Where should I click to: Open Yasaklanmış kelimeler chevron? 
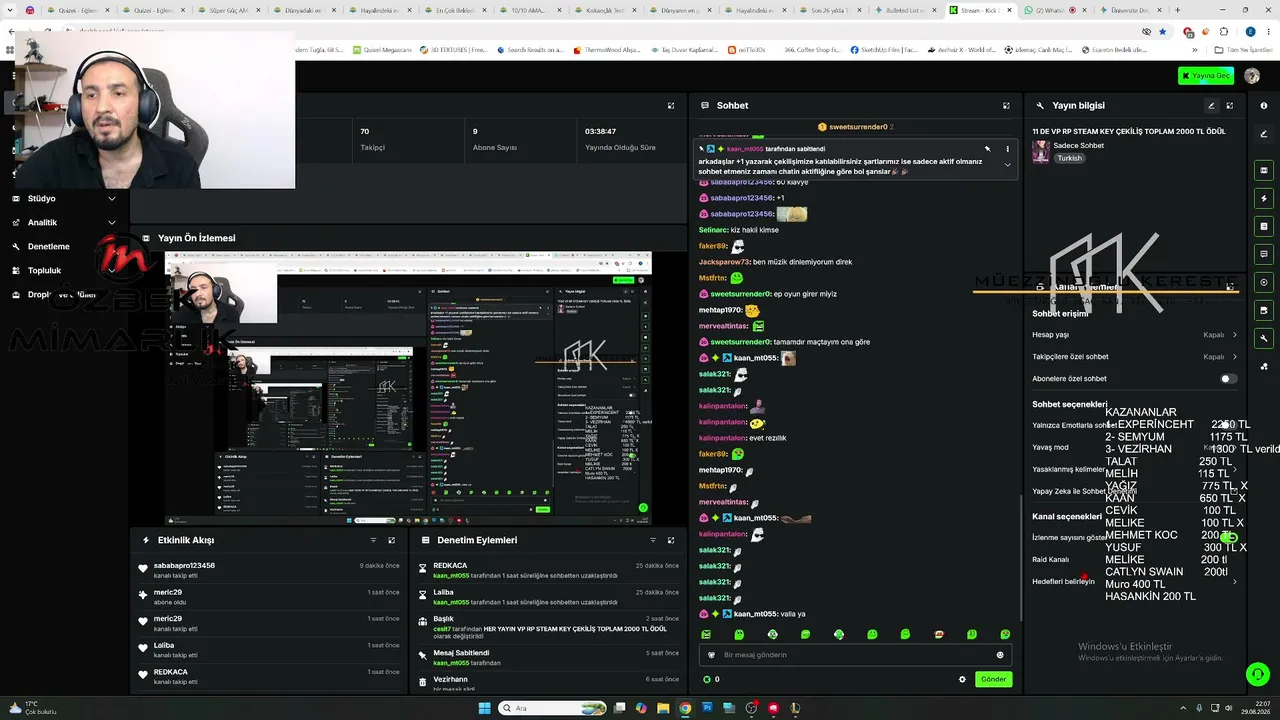click(x=1234, y=469)
